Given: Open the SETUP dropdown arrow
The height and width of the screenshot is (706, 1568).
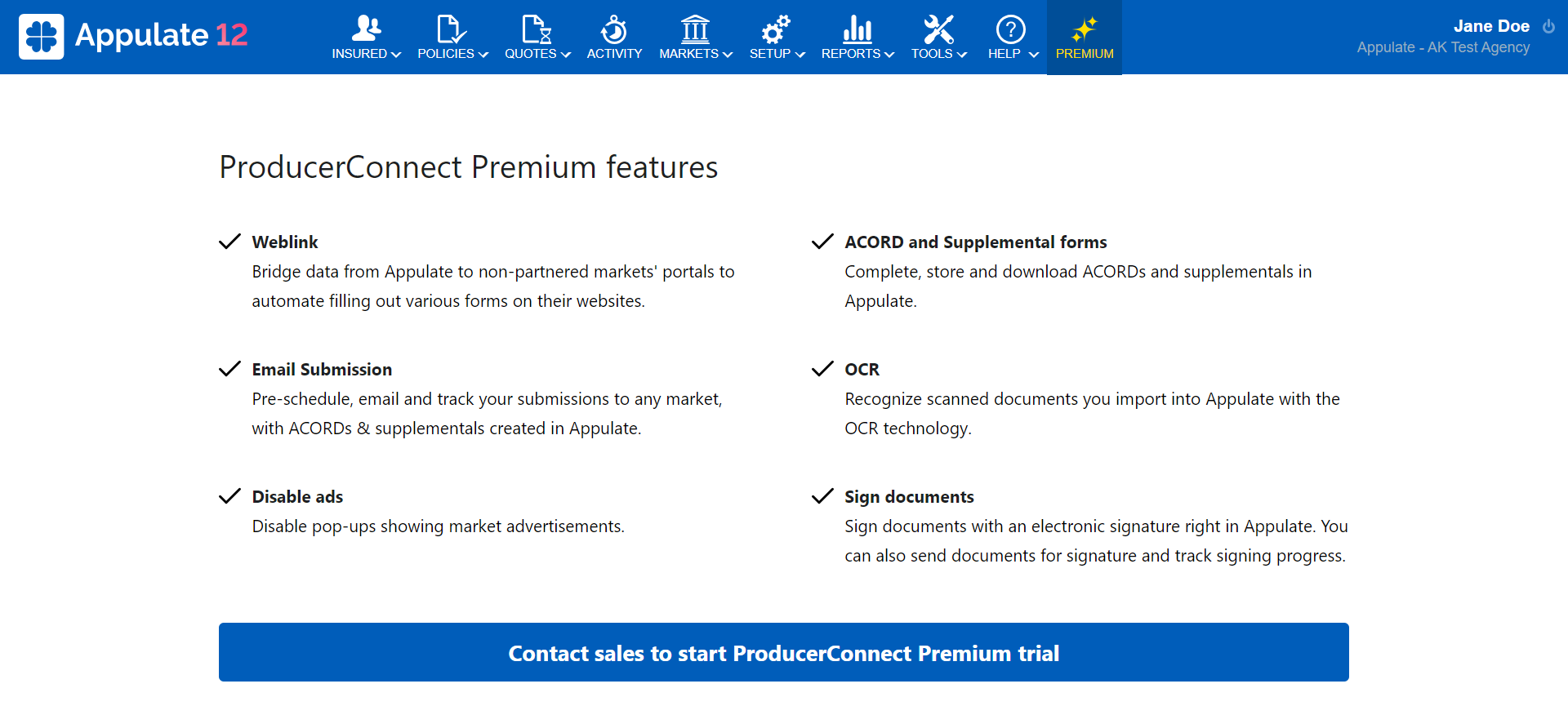Looking at the screenshot, I should [800, 56].
